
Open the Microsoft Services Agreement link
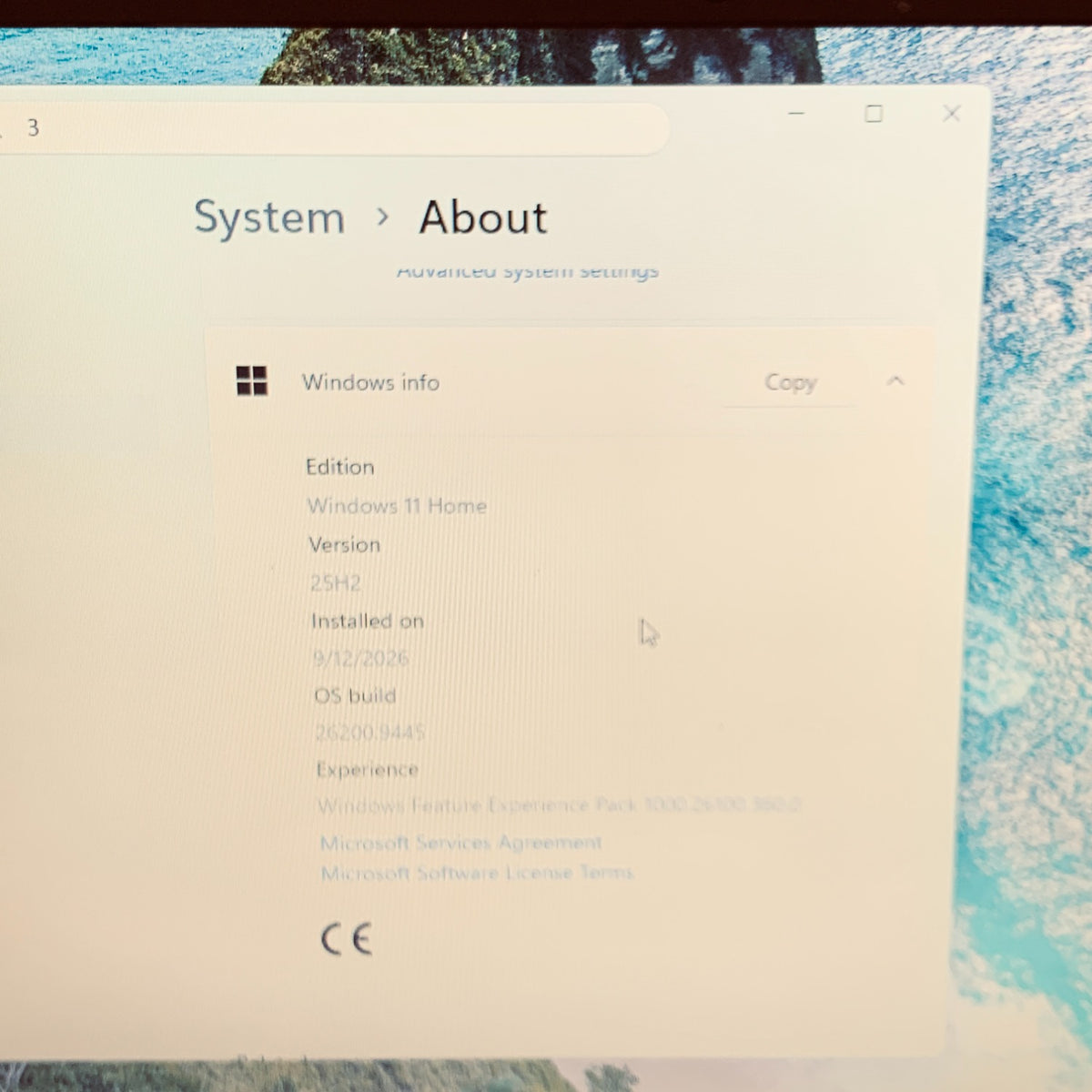coord(461,843)
